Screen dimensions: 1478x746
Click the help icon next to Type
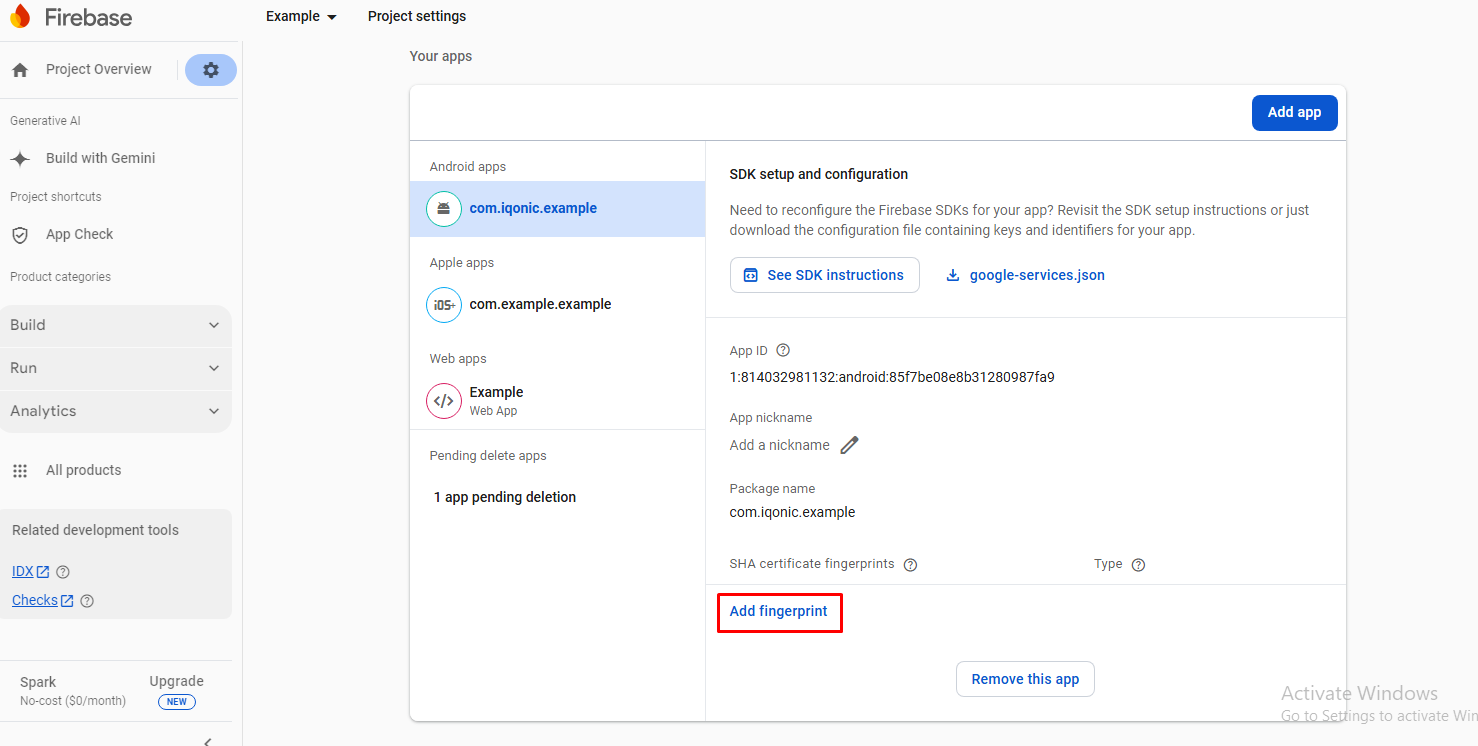(x=1138, y=565)
